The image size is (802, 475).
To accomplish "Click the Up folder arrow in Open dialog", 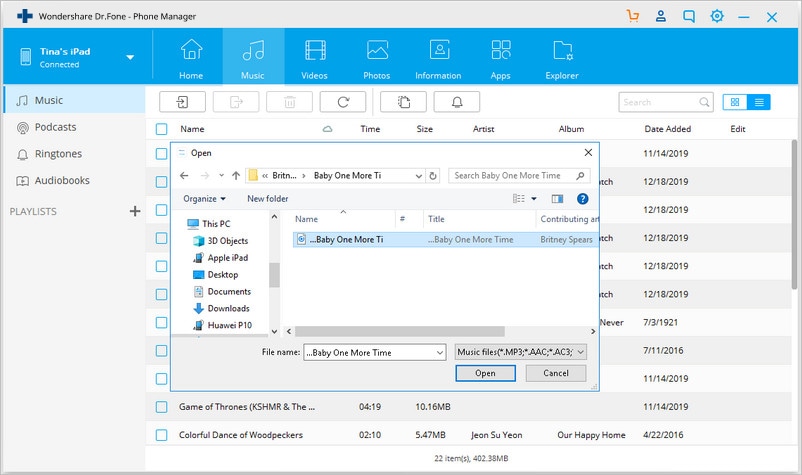I will (x=236, y=175).
